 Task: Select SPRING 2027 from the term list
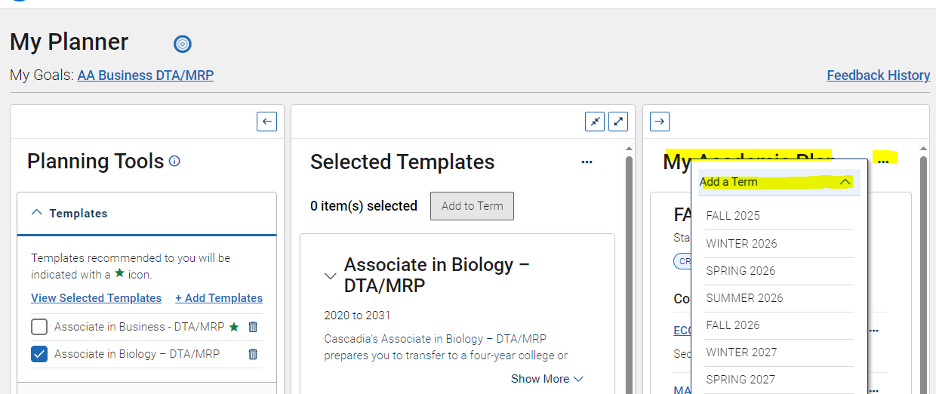[779, 380]
